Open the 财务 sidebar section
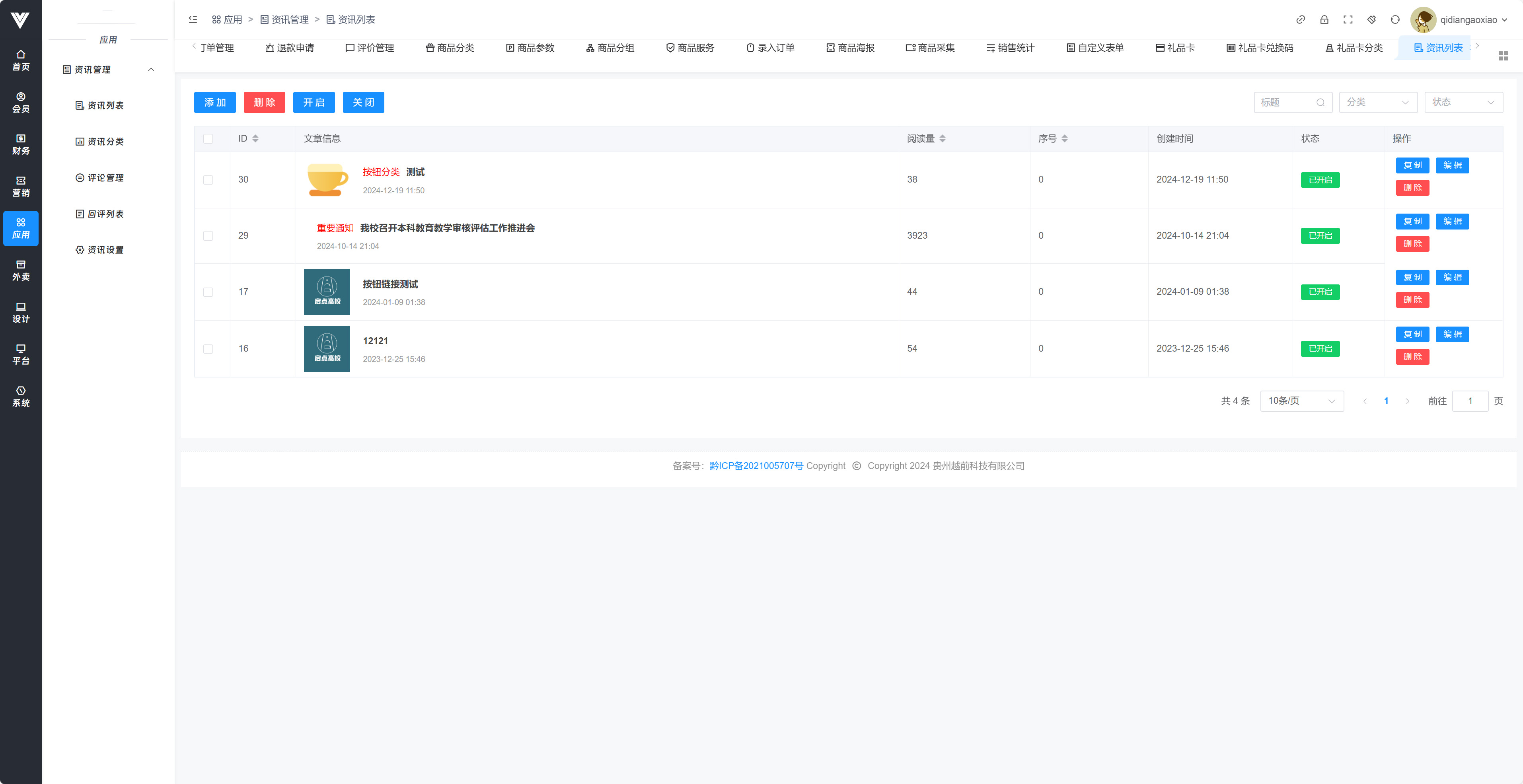 pos(21,144)
